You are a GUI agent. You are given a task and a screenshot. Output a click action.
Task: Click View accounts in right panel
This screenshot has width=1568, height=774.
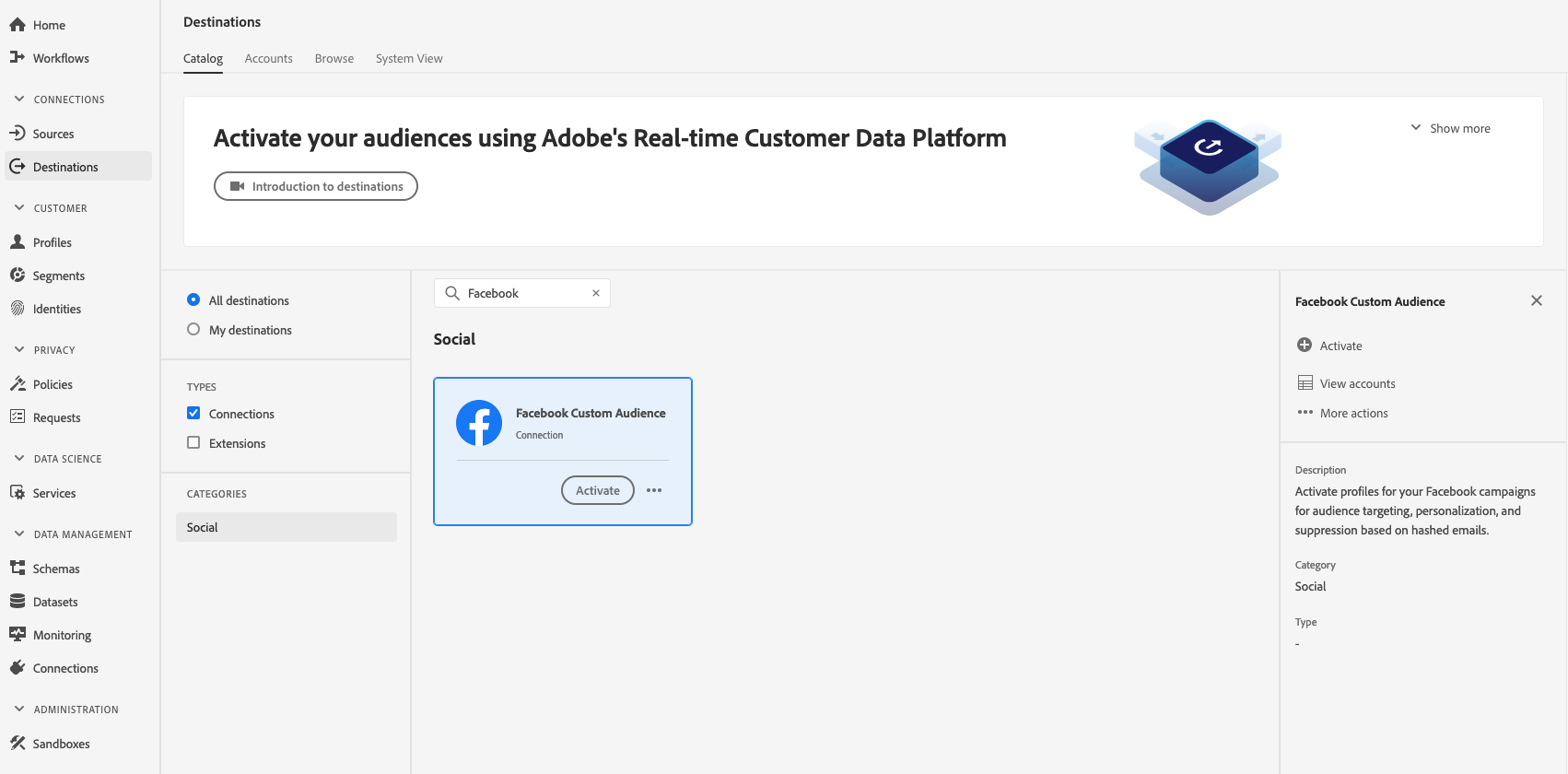click(1356, 383)
